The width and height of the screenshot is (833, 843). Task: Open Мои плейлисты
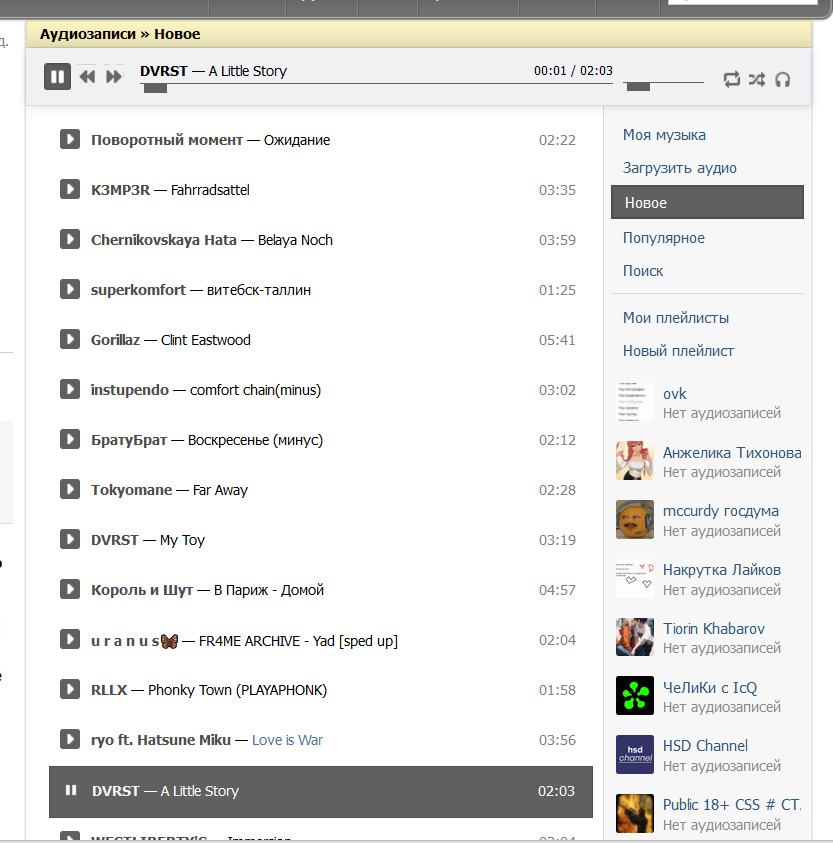[x=676, y=318]
